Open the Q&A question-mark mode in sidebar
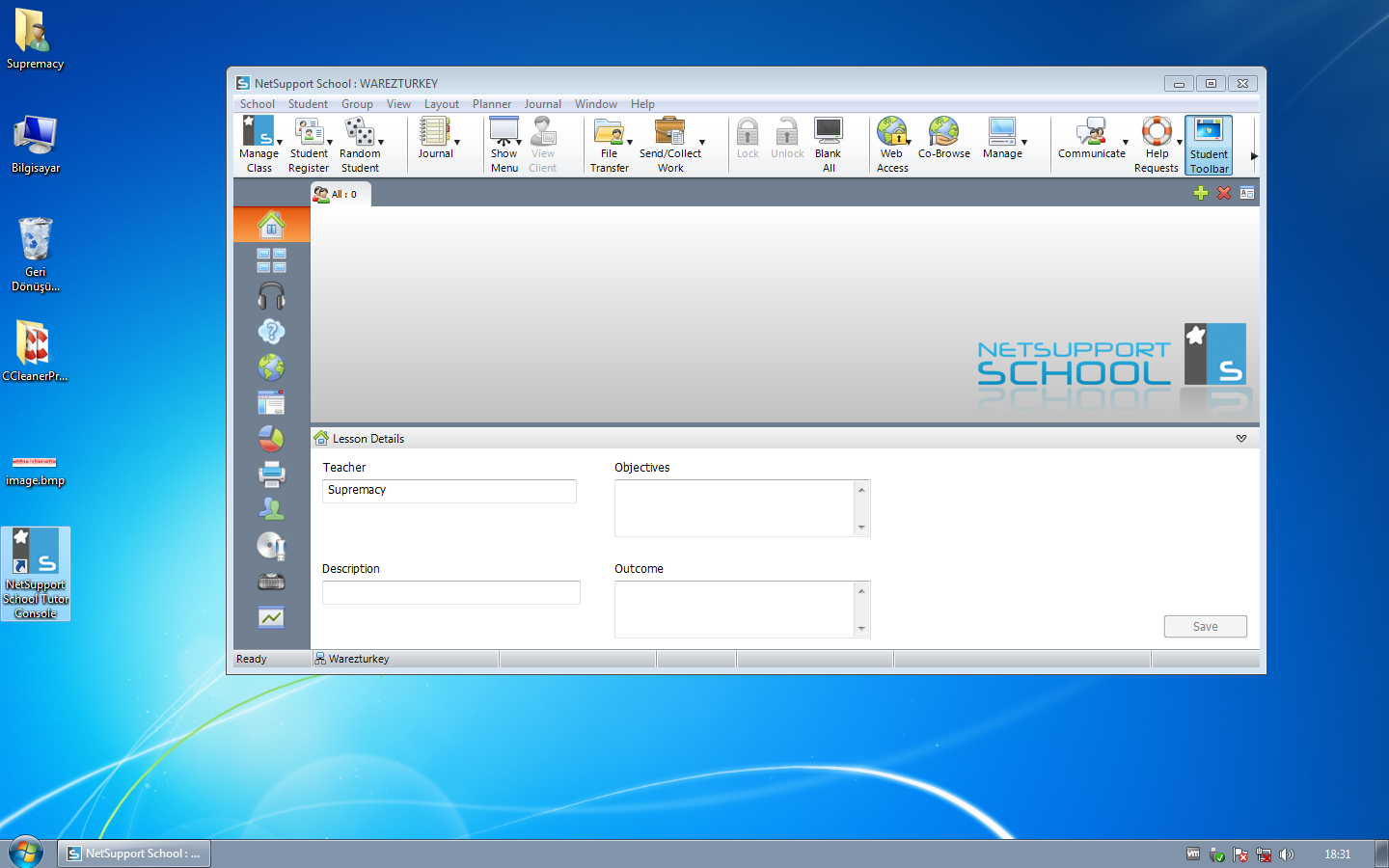 pos(271,332)
